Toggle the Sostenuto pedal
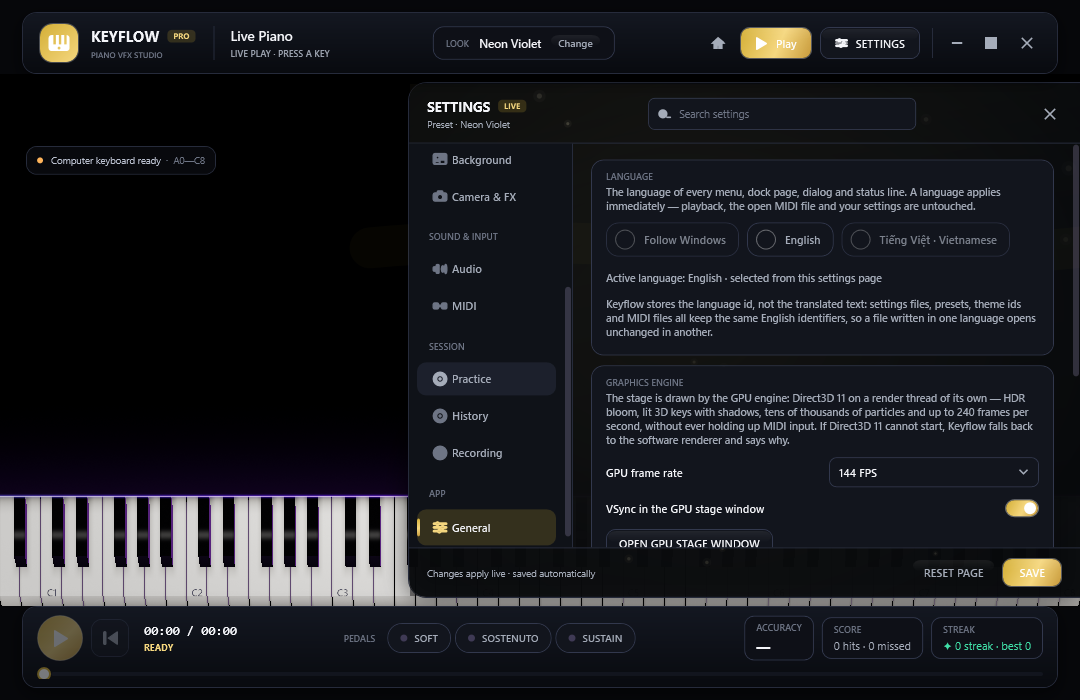 503,638
